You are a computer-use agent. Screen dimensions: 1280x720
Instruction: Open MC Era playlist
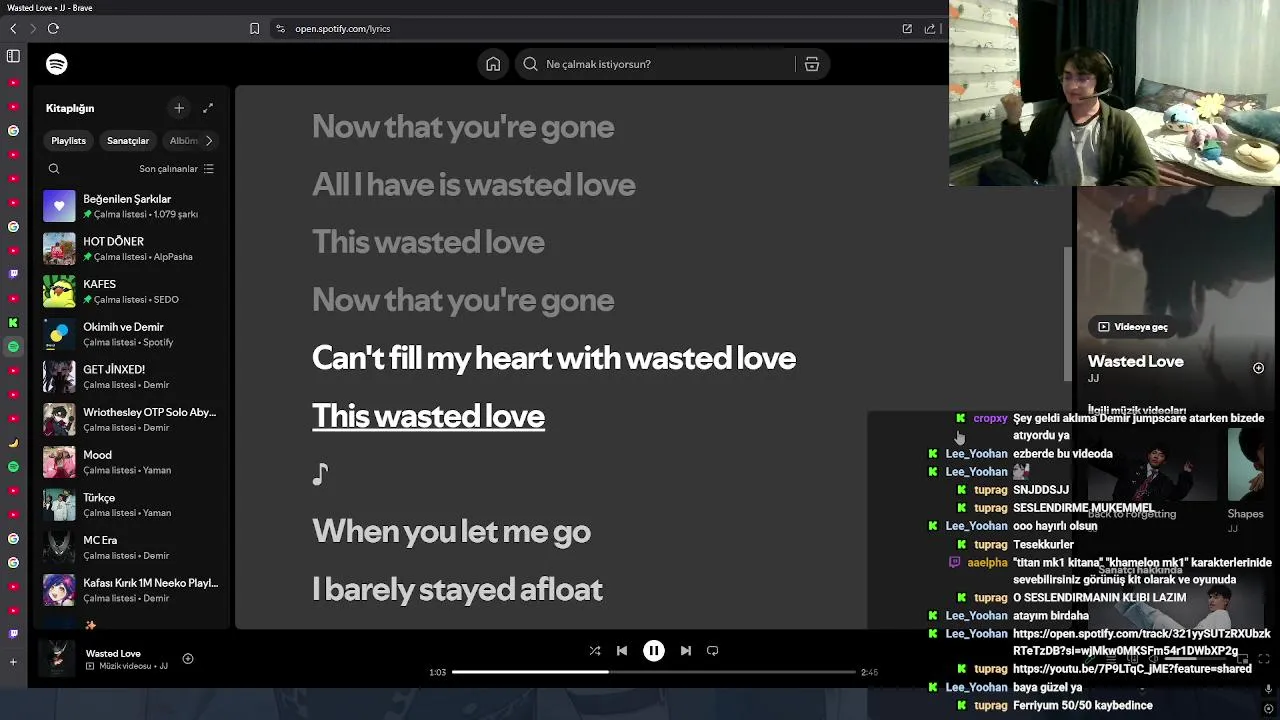(130, 547)
